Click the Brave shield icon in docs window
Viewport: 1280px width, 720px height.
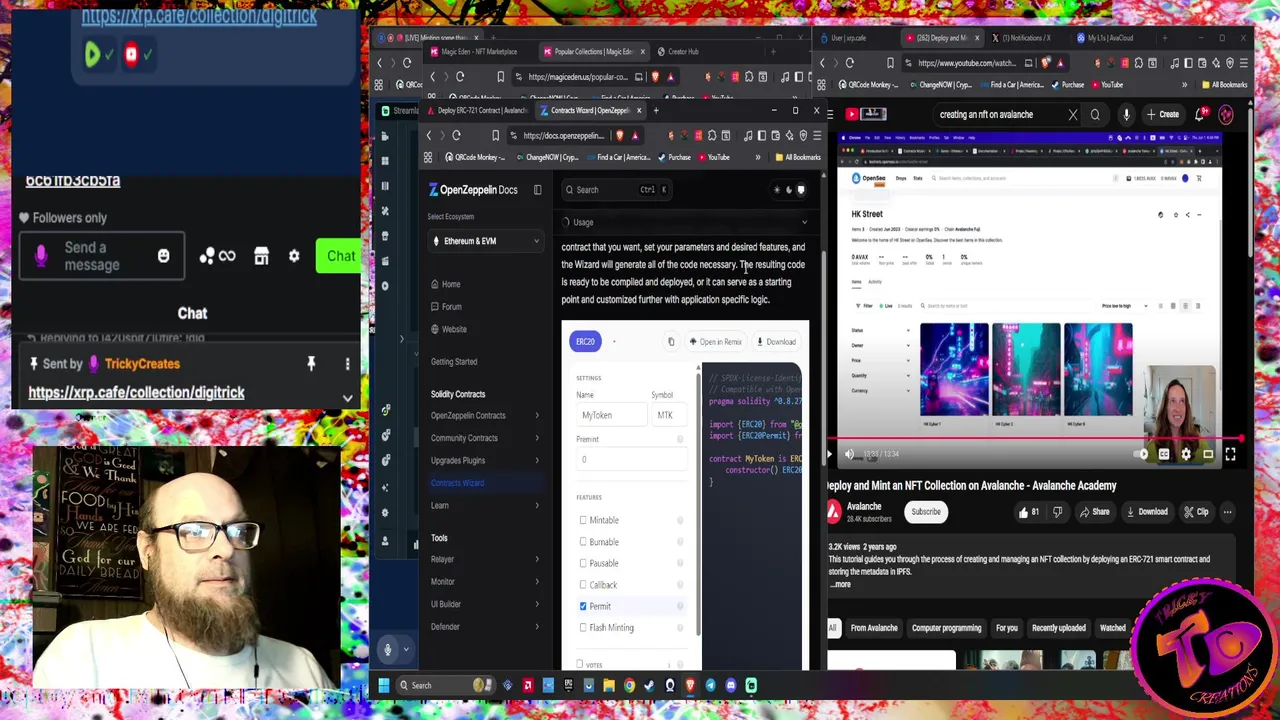point(620,136)
